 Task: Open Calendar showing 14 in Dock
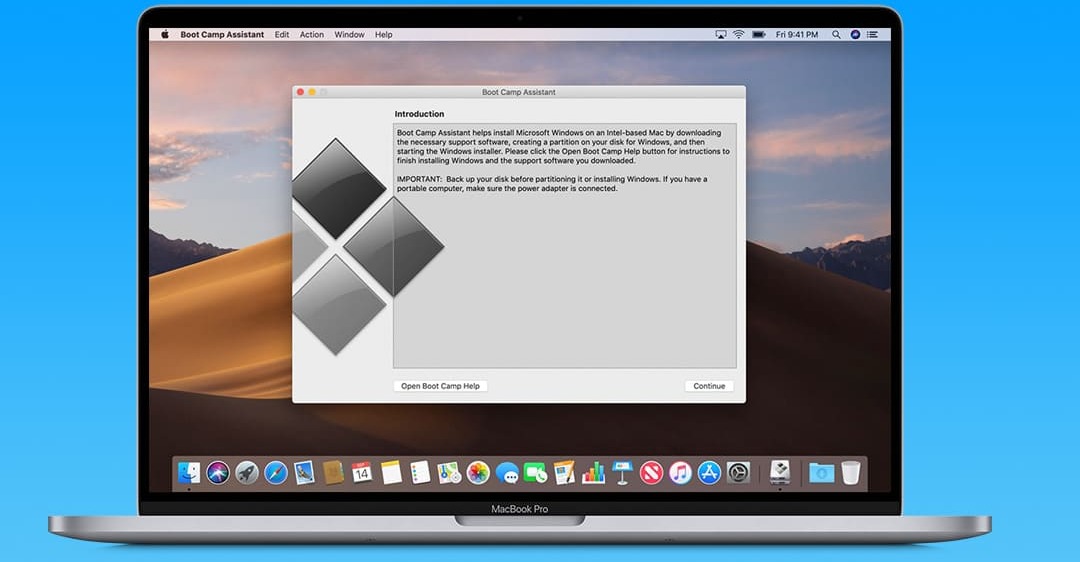point(362,473)
